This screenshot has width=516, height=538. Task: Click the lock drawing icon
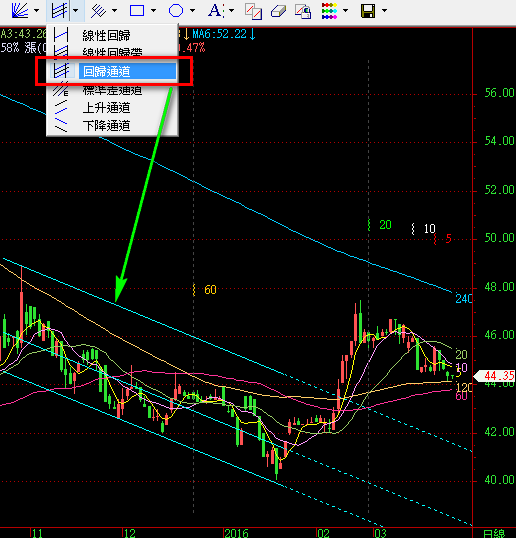pyautogui.click(x=303, y=11)
